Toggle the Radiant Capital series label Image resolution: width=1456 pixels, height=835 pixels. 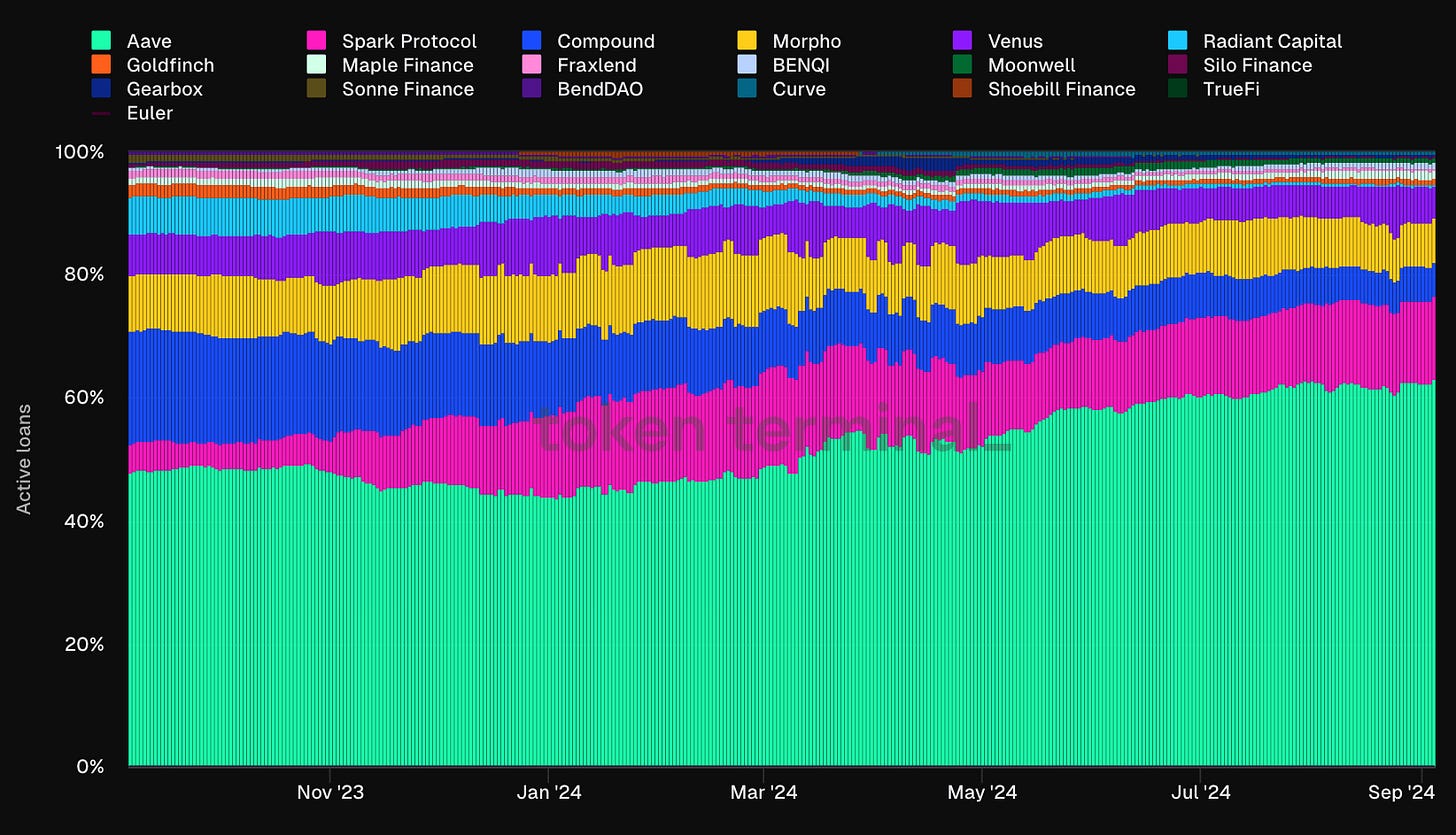pos(1273,41)
